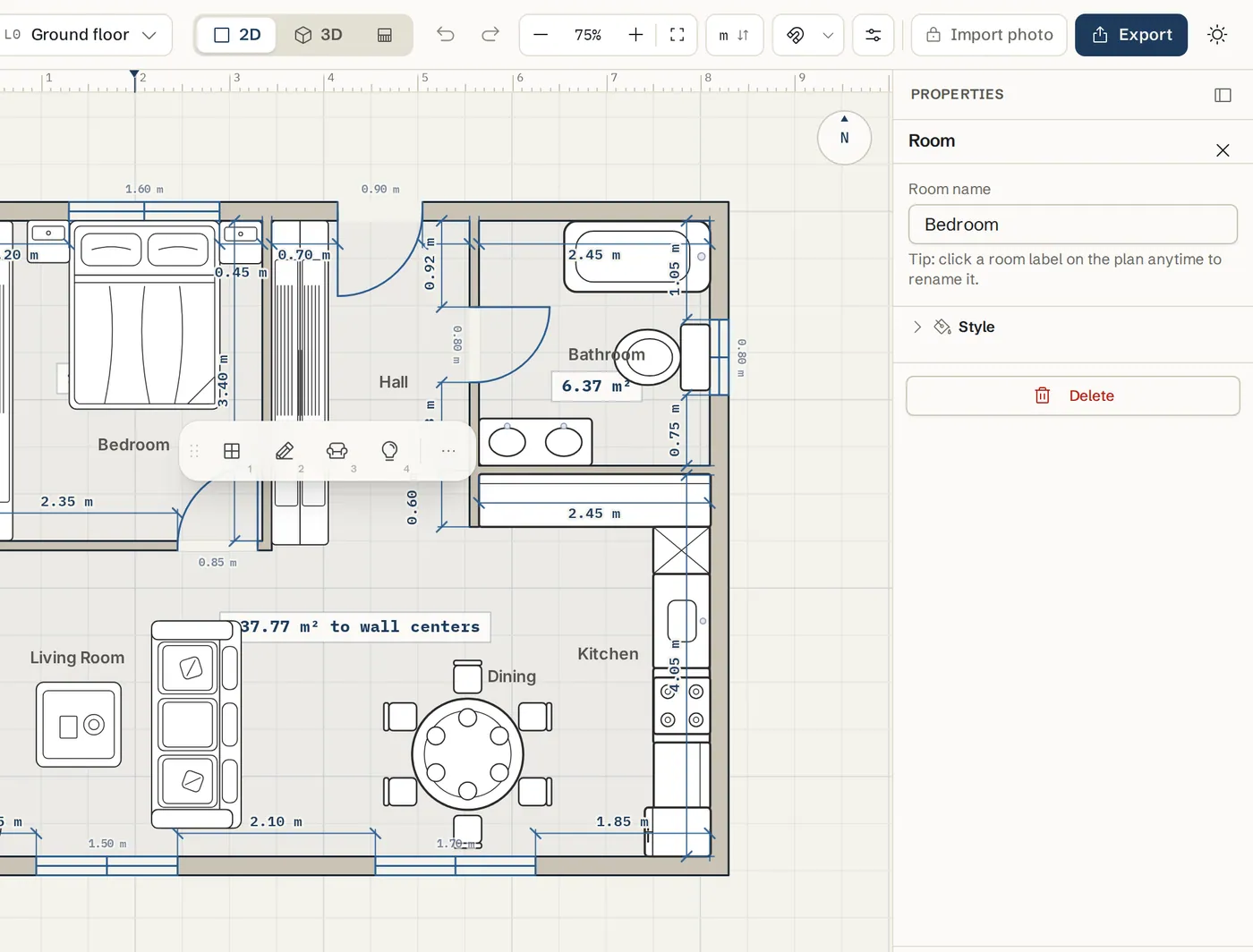Click the 37.77 m² to wall centers label
Screen dimensions: 1253x952
[x=360, y=627]
